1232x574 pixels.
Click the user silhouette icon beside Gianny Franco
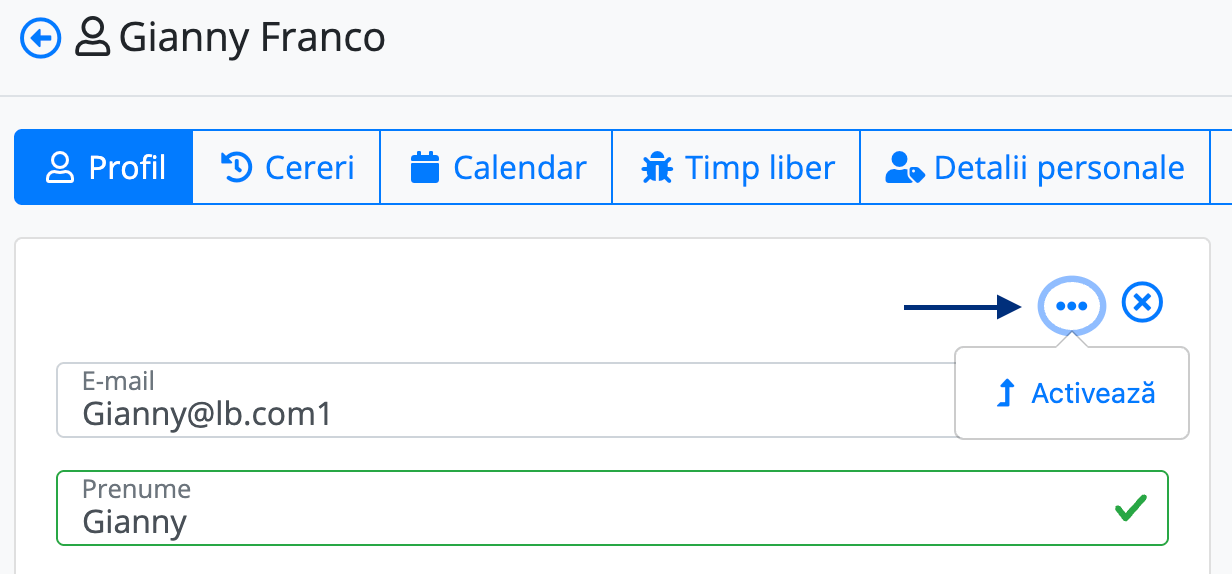coord(93,39)
